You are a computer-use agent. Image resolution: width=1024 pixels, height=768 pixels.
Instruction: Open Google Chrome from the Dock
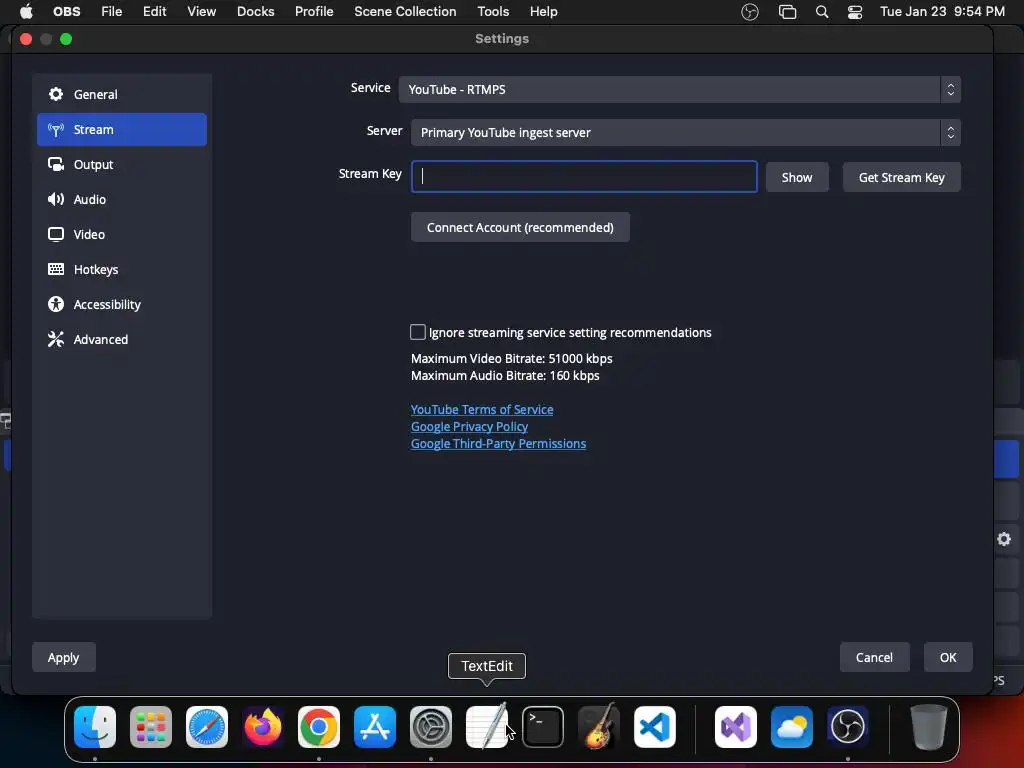click(x=319, y=726)
